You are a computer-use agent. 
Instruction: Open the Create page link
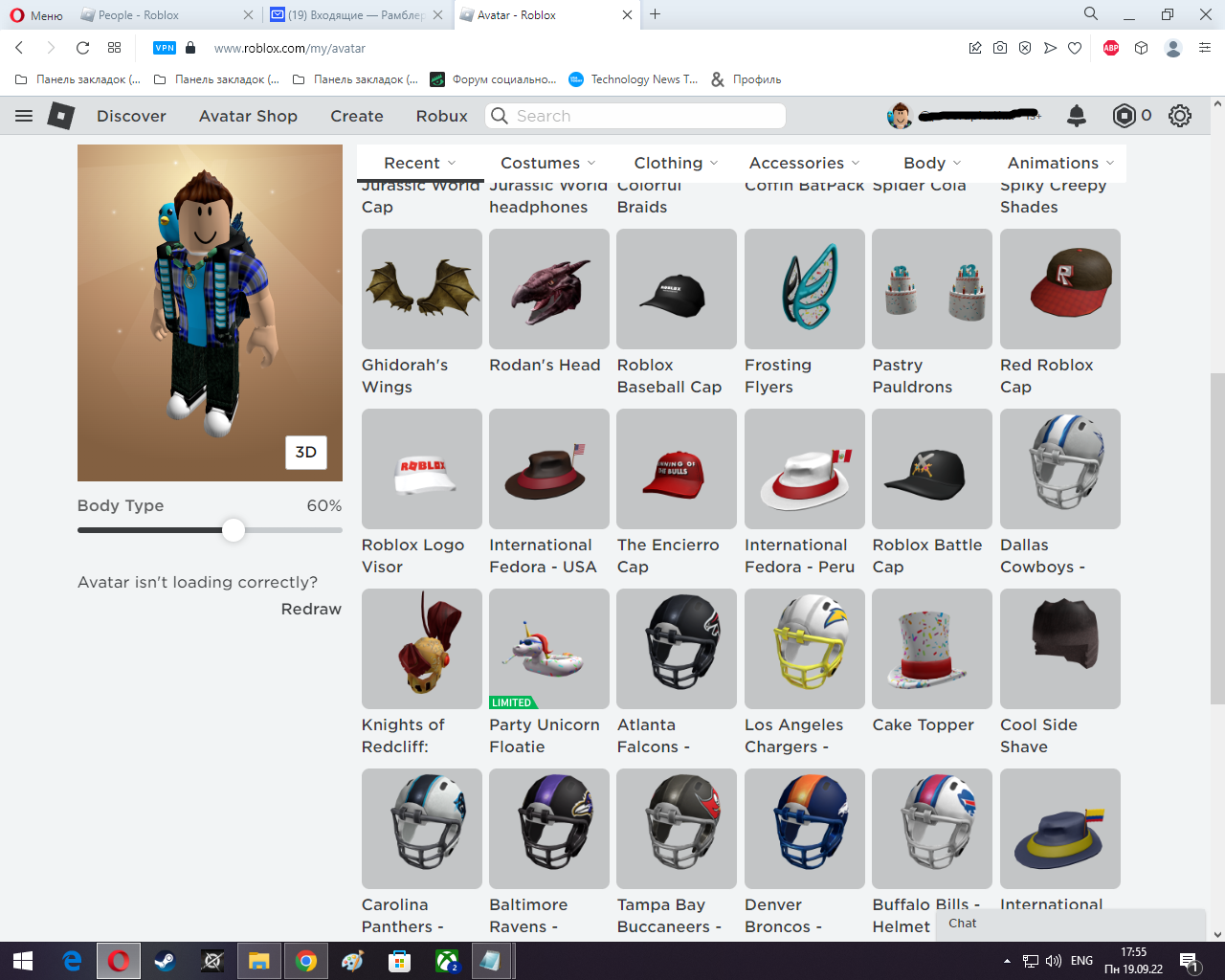(357, 116)
